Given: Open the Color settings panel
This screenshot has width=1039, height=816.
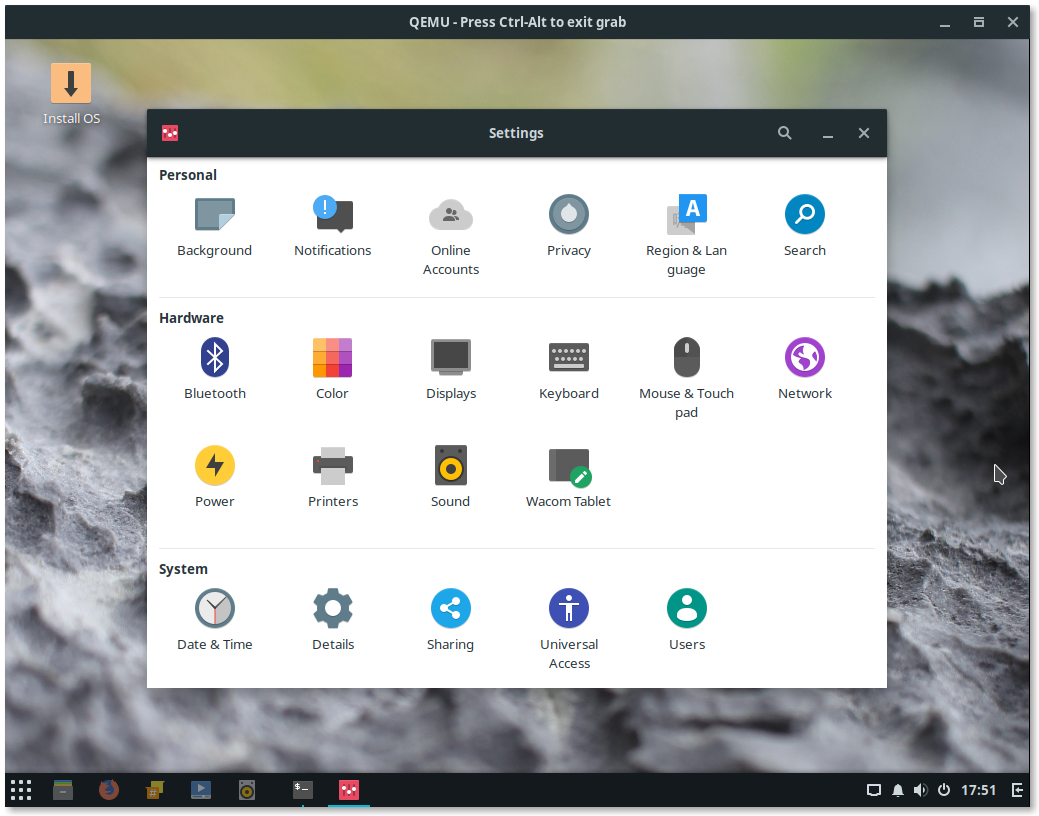Looking at the screenshot, I should (x=332, y=369).
